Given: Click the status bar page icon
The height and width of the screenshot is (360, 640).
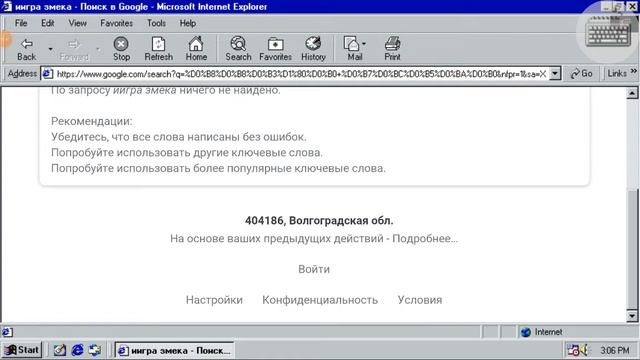Looking at the screenshot, I should coord(7,332).
